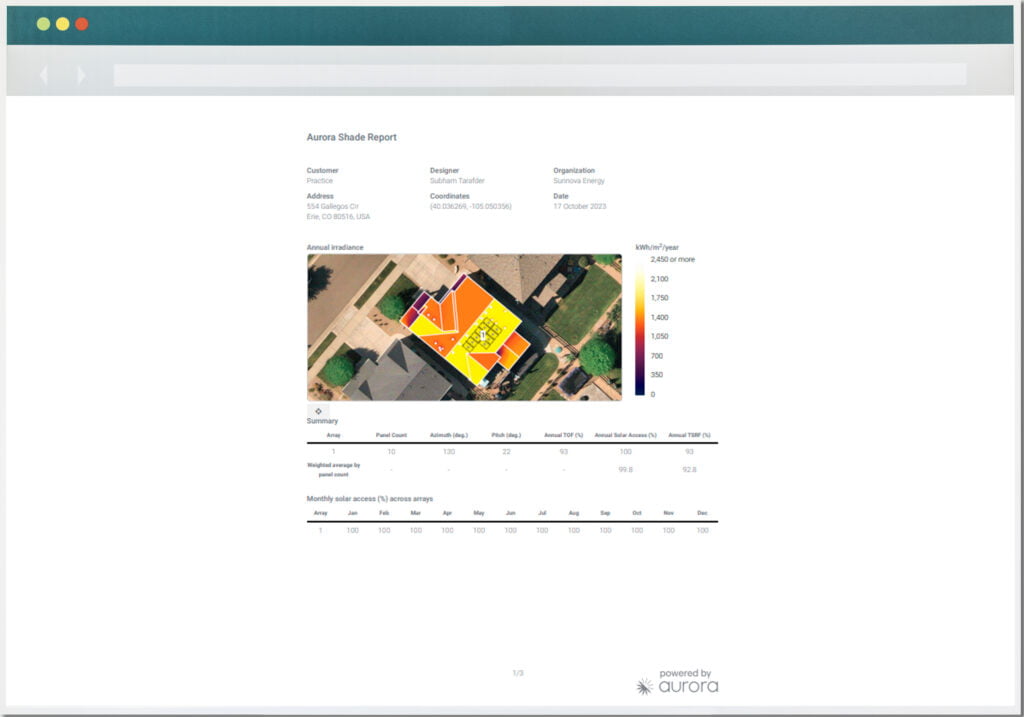
Task: Select array marker 1 on the roof
Action: point(483,335)
